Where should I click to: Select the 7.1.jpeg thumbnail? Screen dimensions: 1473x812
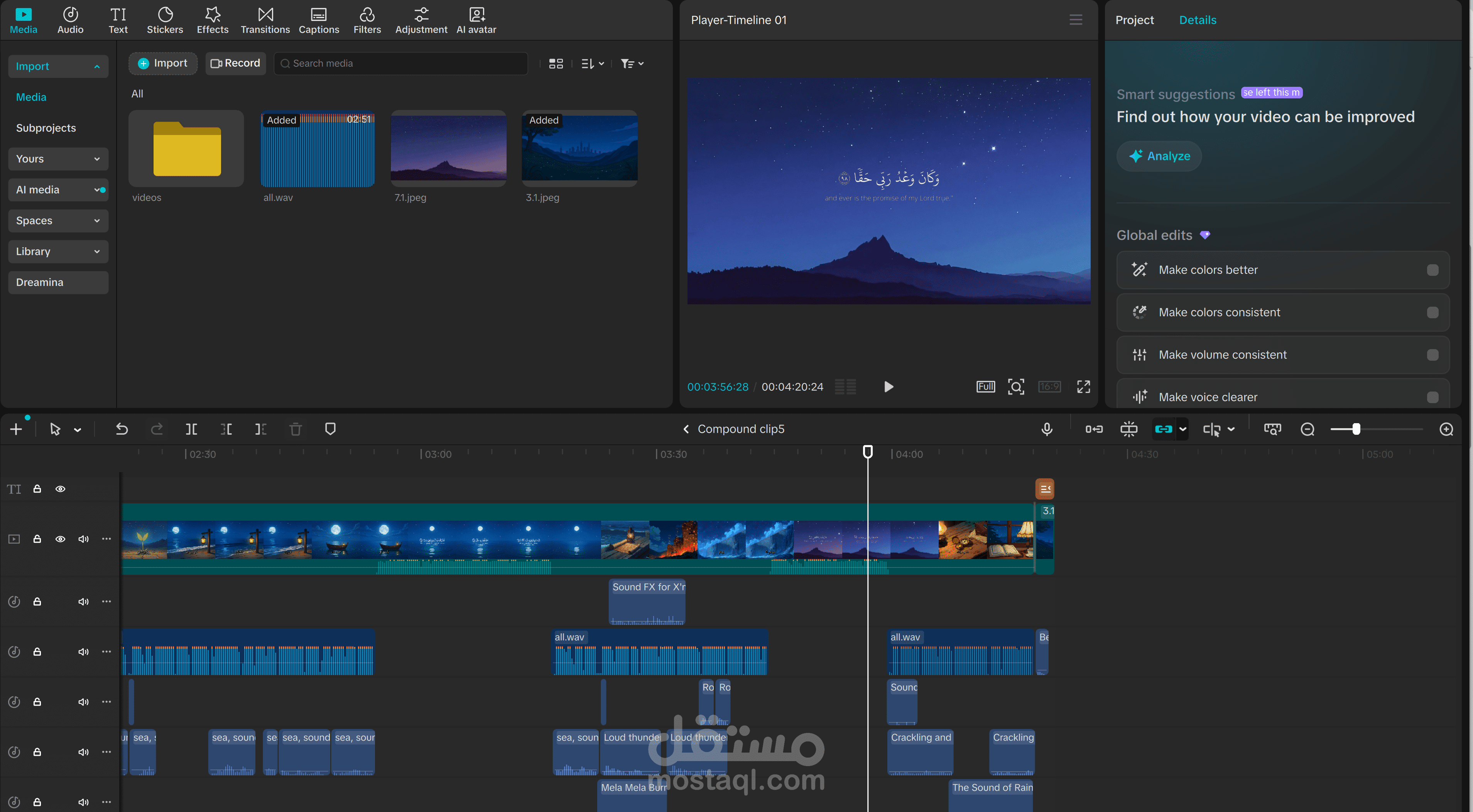point(448,149)
